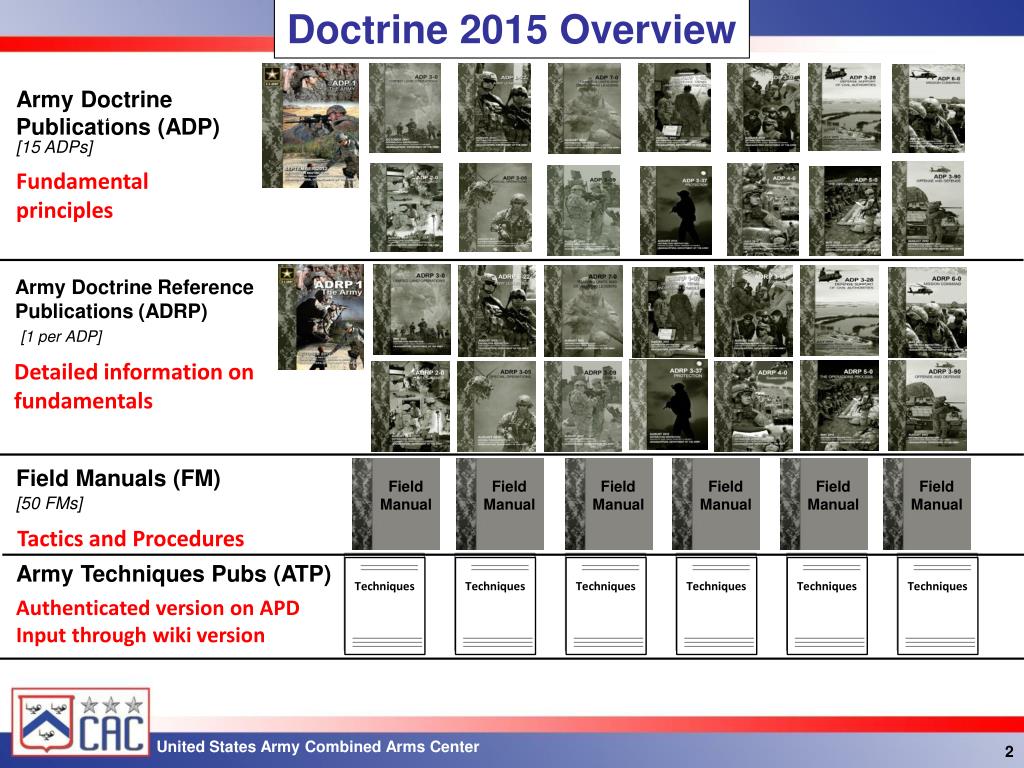Click the ADP 4-0 cover
1024x768 pixels.
point(763,209)
